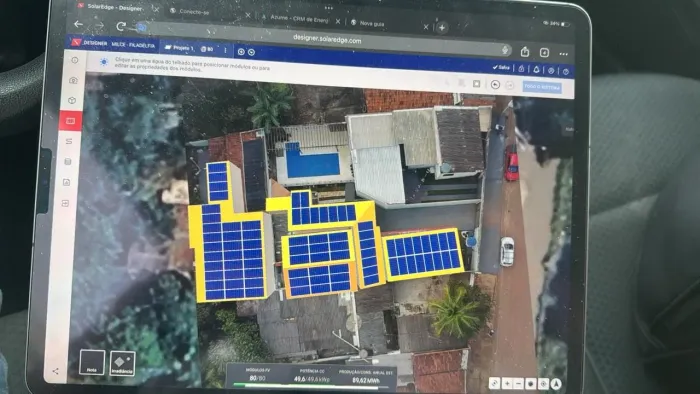The width and height of the screenshot is (700, 394).
Task: Click the first map control left of zoom
Action: 494,383
